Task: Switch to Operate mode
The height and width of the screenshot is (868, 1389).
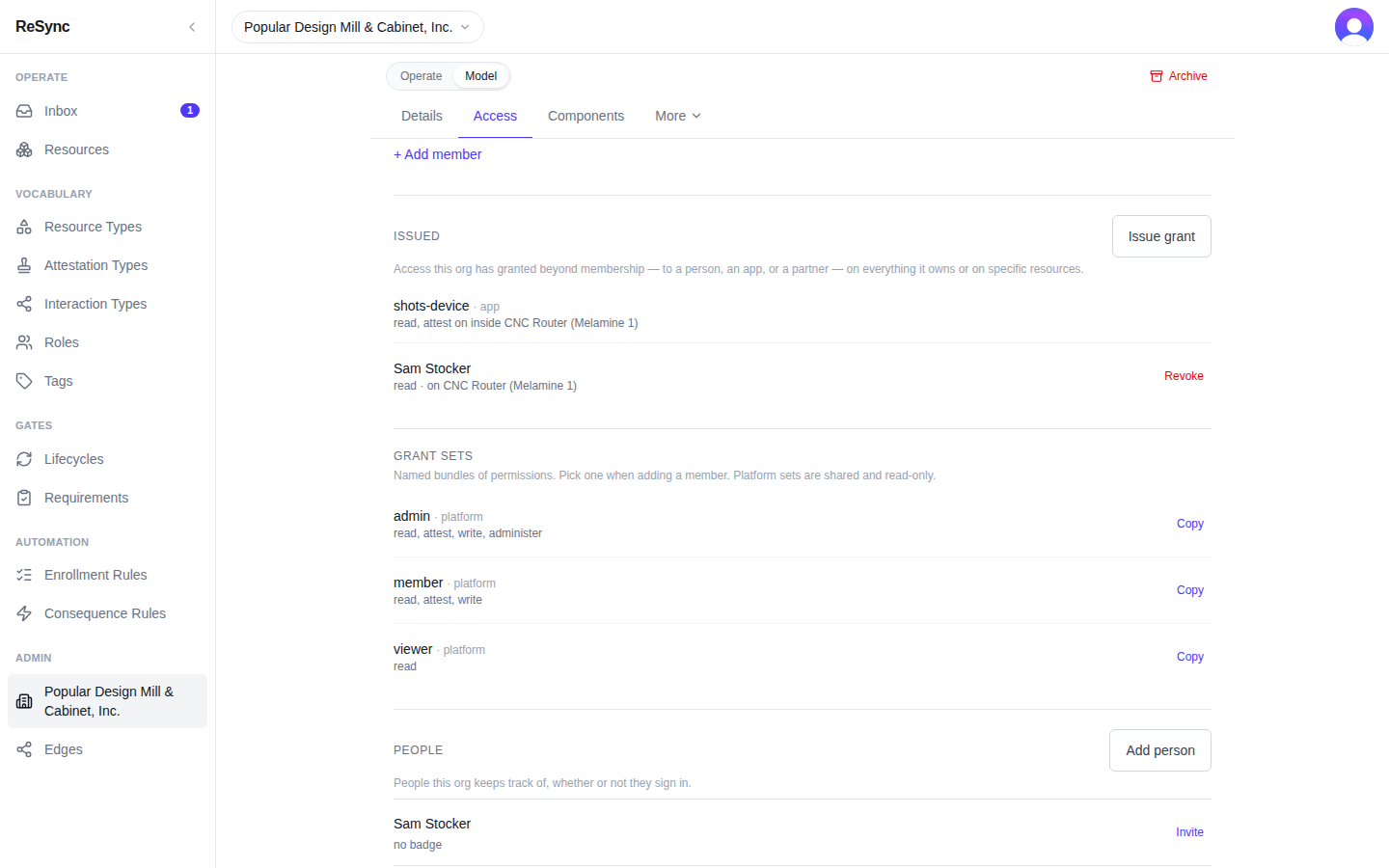Action: click(x=421, y=76)
